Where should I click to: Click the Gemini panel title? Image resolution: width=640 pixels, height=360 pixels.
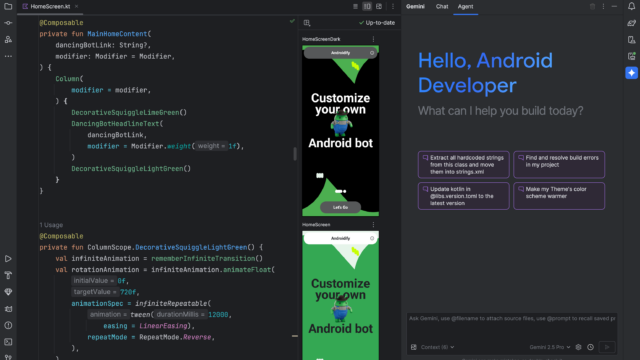point(415,7)
